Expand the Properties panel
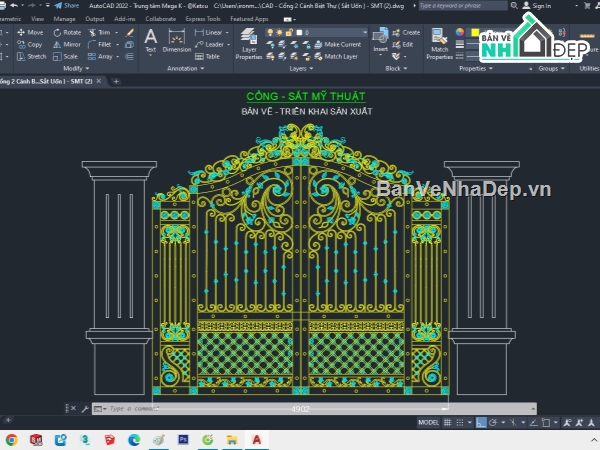 [476, 68]
